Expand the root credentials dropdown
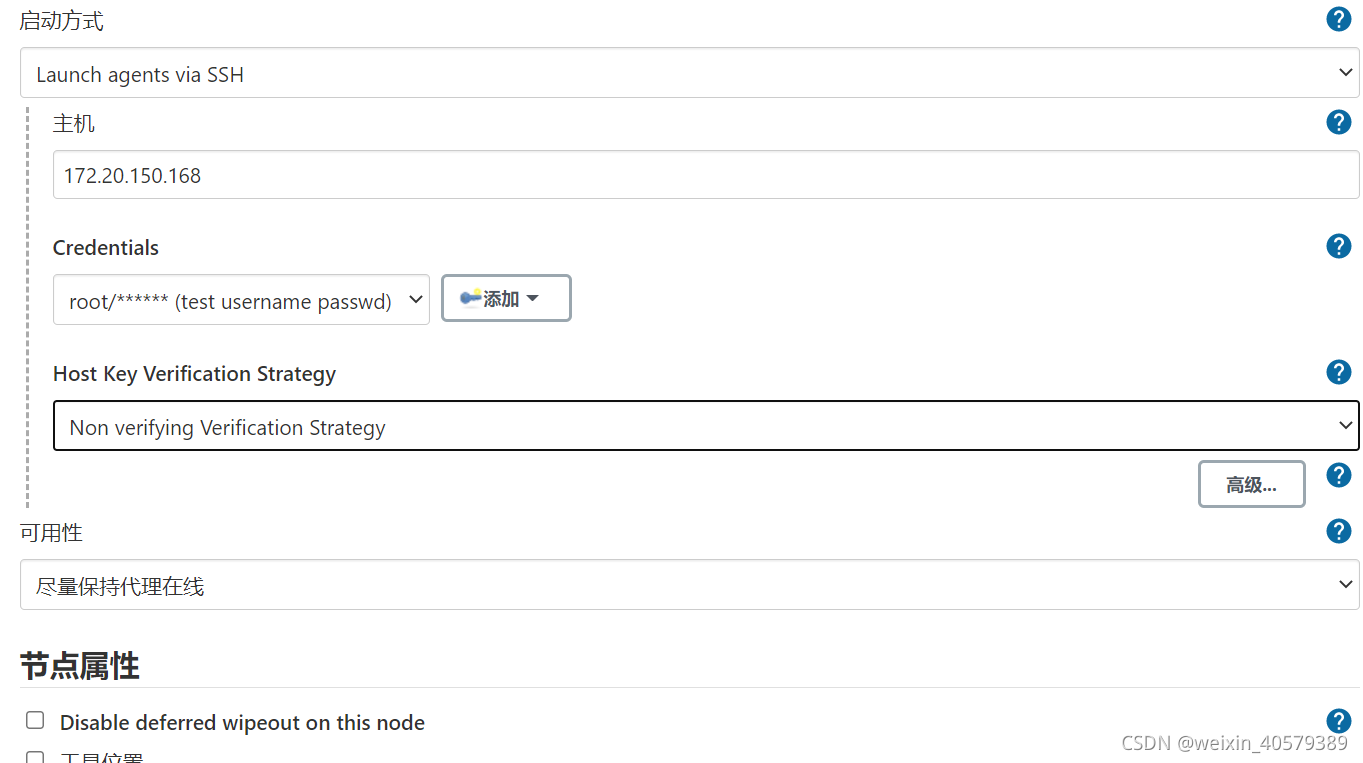Viewport: 1363px width, 763px height. (241, 300)
